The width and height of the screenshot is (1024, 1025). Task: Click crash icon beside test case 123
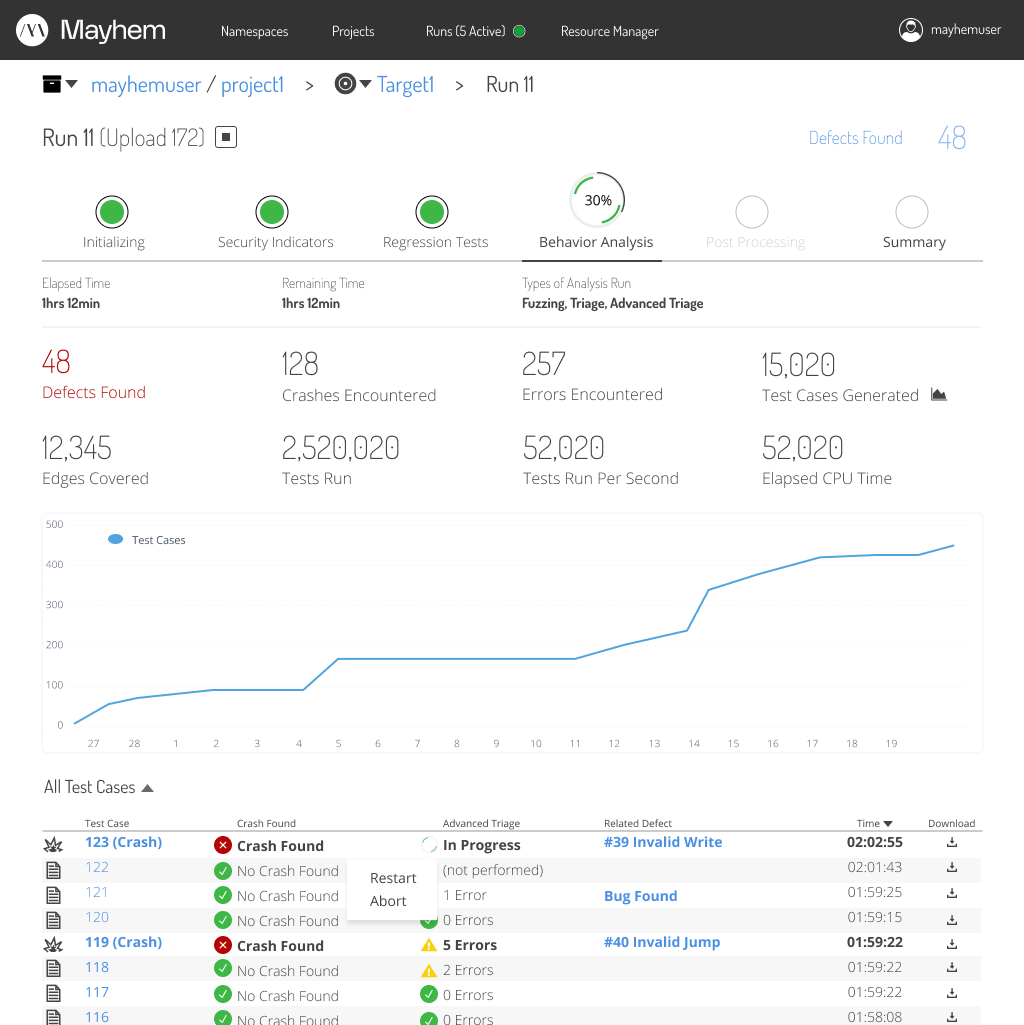[54, 844]
